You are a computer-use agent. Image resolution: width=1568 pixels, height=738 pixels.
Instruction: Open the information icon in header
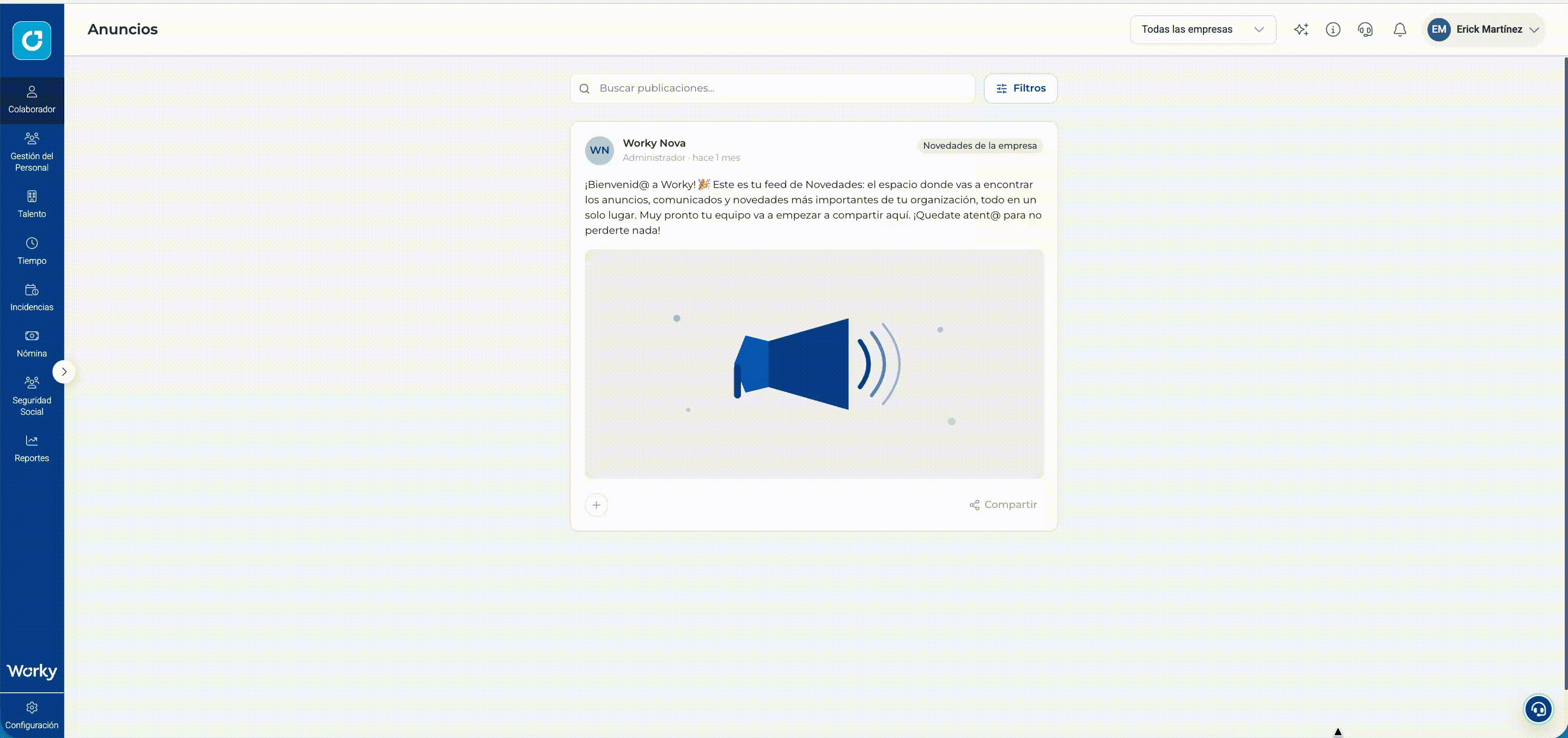point(1333,29)
